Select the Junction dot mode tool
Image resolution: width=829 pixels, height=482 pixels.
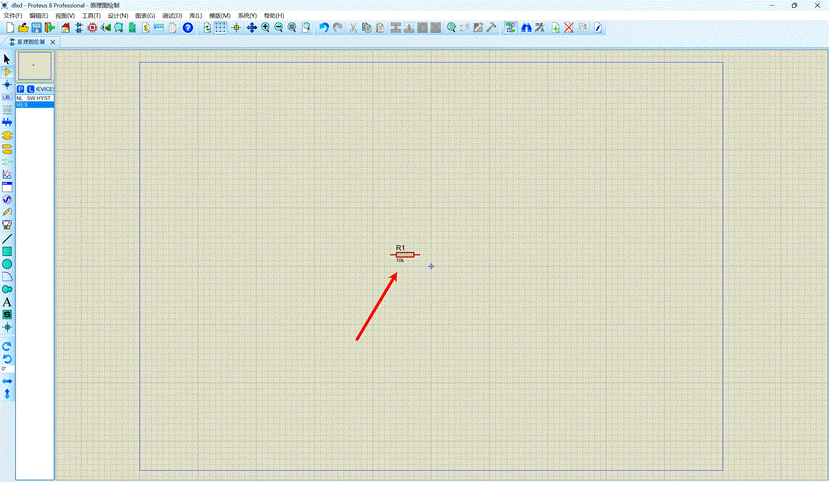7,85
